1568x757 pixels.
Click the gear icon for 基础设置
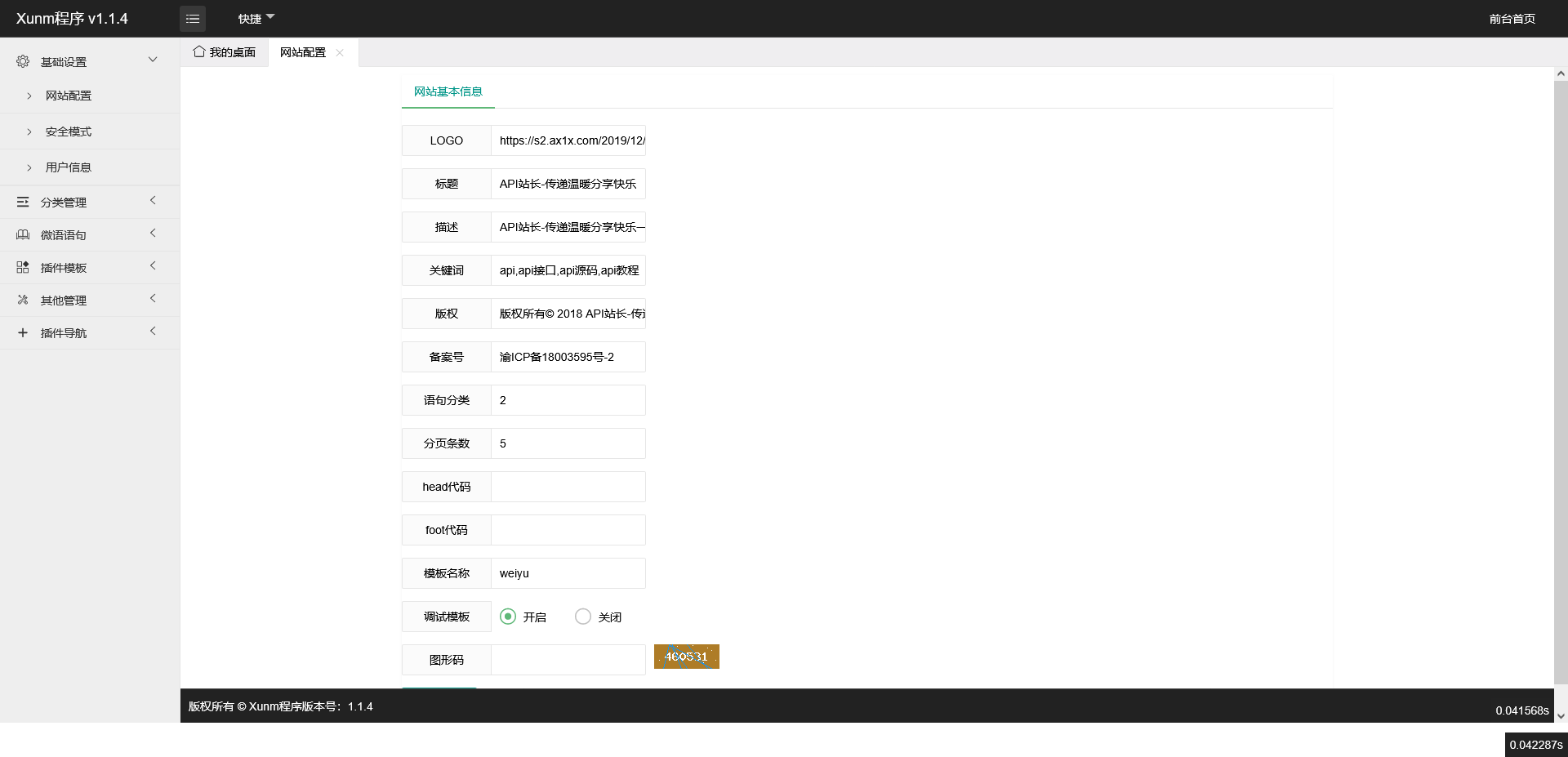tap(23, 62)
